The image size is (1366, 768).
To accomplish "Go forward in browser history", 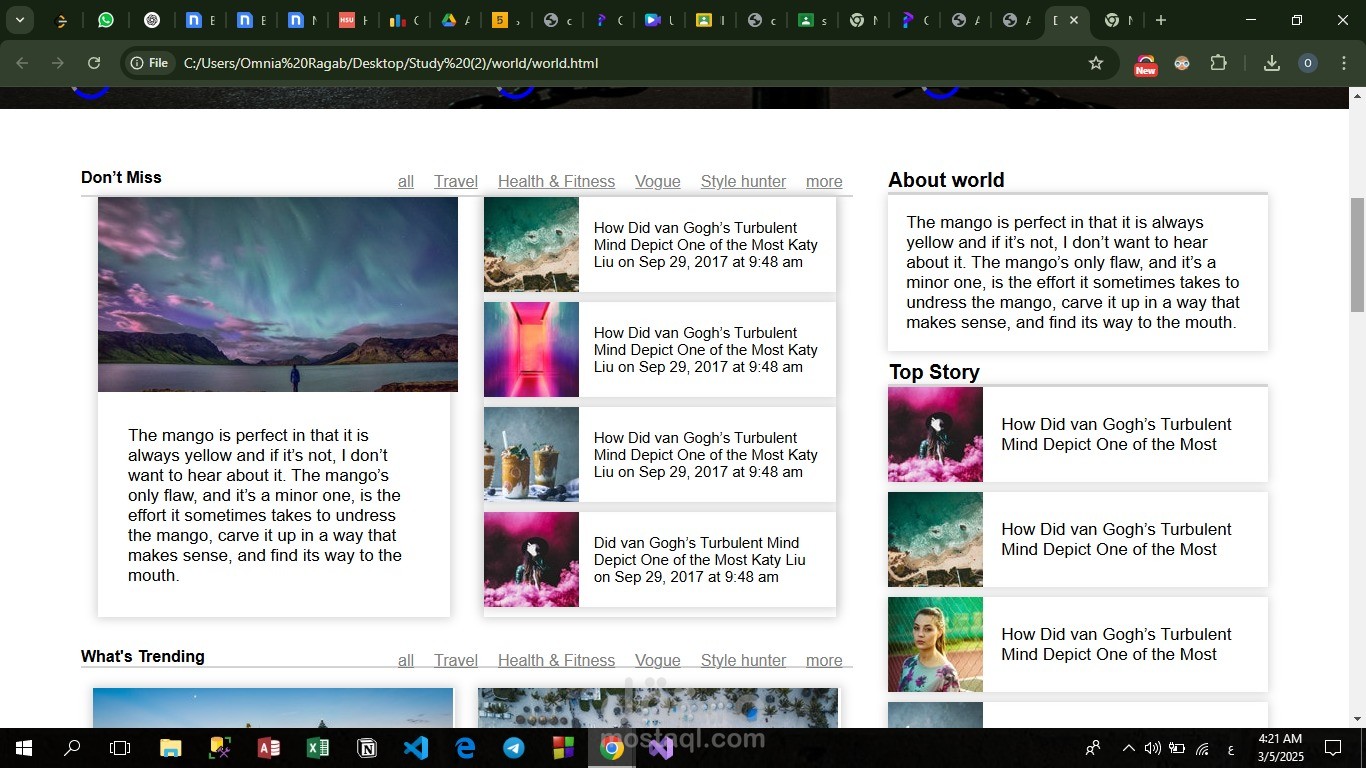I will (58, 63).
